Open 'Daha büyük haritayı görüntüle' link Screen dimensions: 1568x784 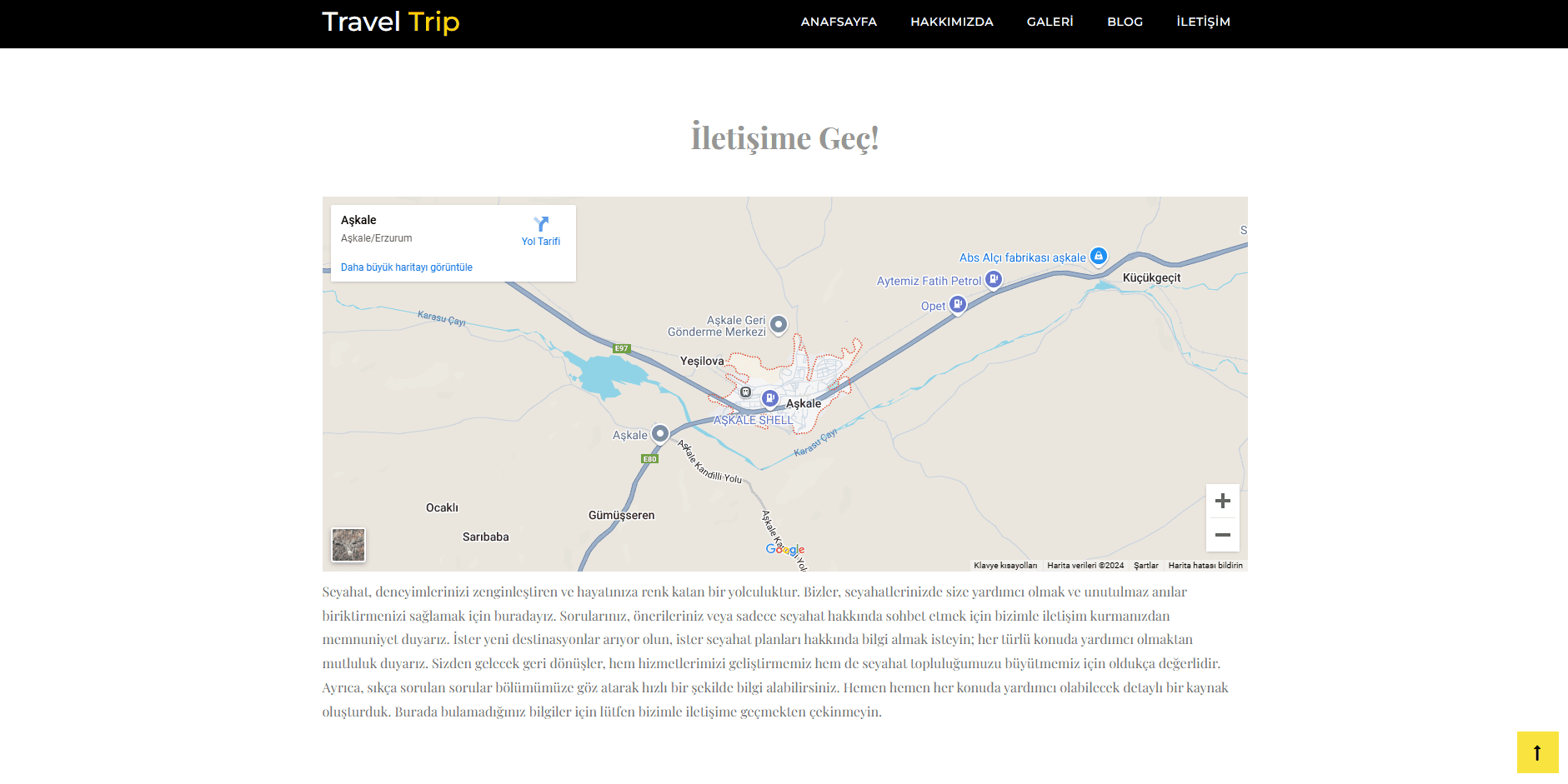point(406,267)
